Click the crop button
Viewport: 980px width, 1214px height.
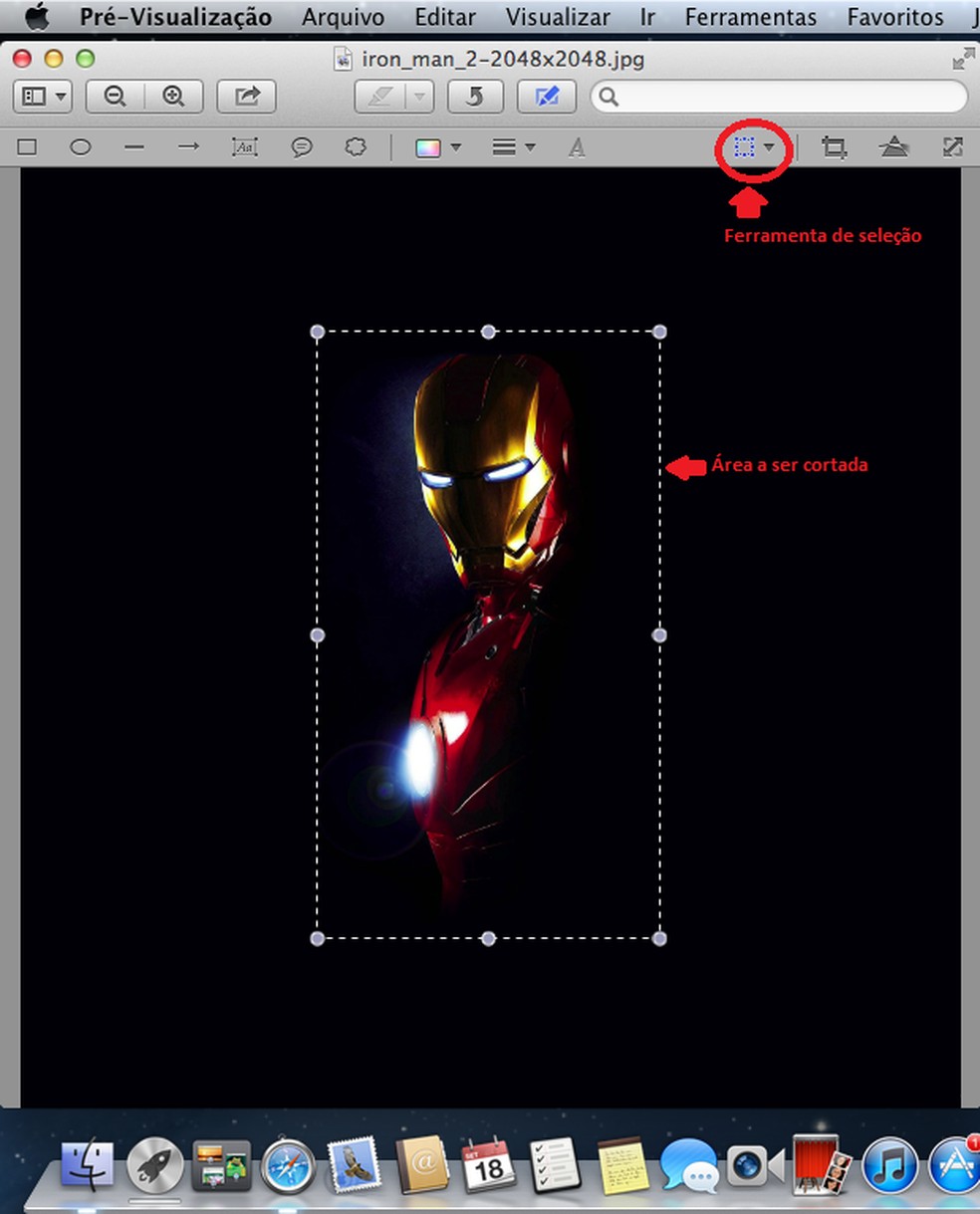[834, 147]
